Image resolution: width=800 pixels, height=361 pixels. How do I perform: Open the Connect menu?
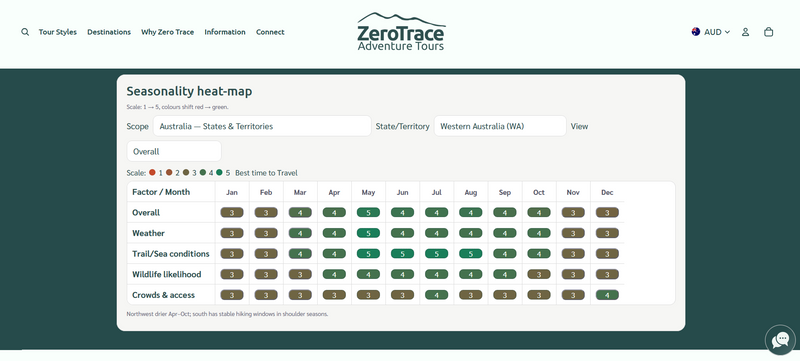(270, 32)
